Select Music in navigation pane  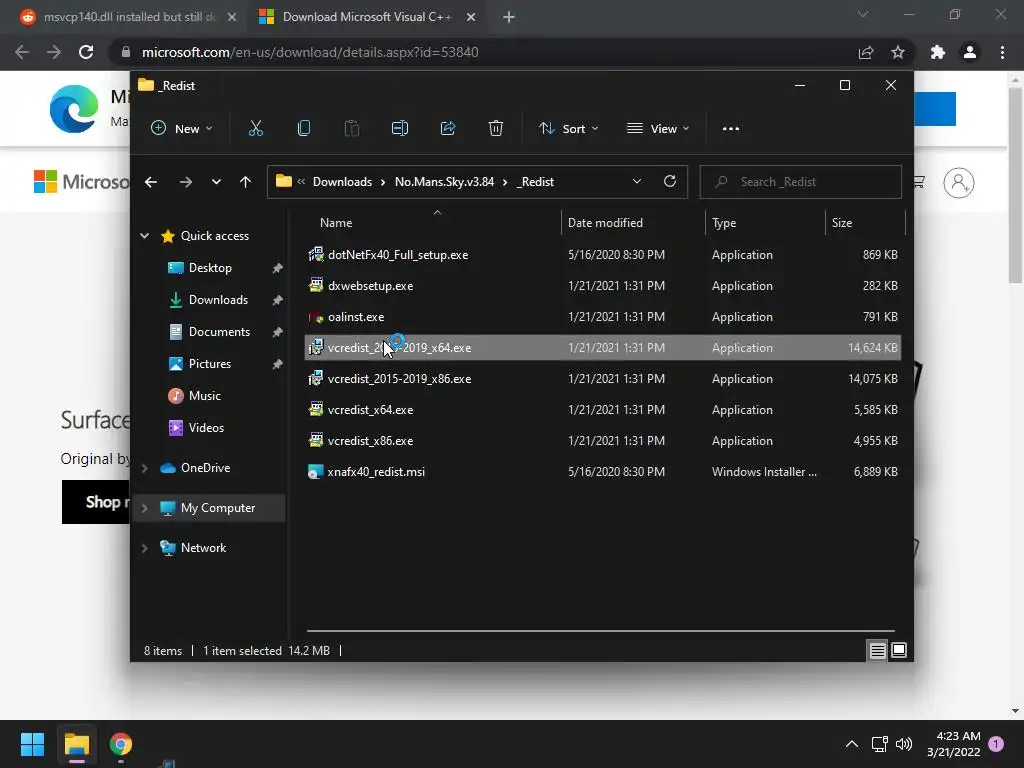204,396
